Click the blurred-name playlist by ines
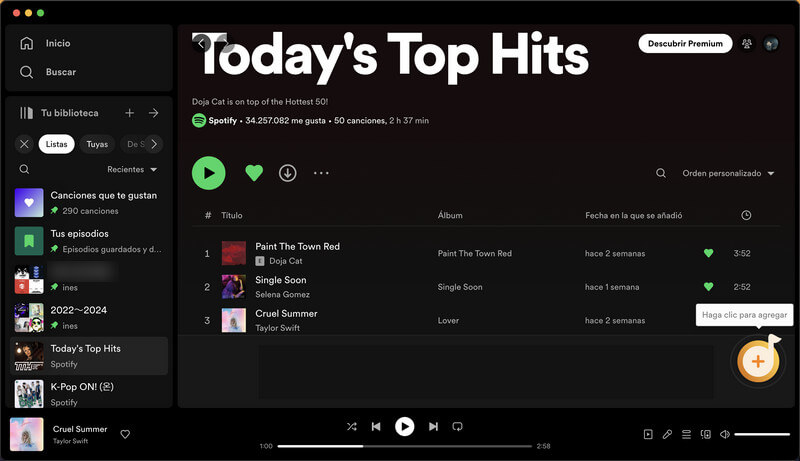This screenshot has width=800, height=461. click(89, 279)
